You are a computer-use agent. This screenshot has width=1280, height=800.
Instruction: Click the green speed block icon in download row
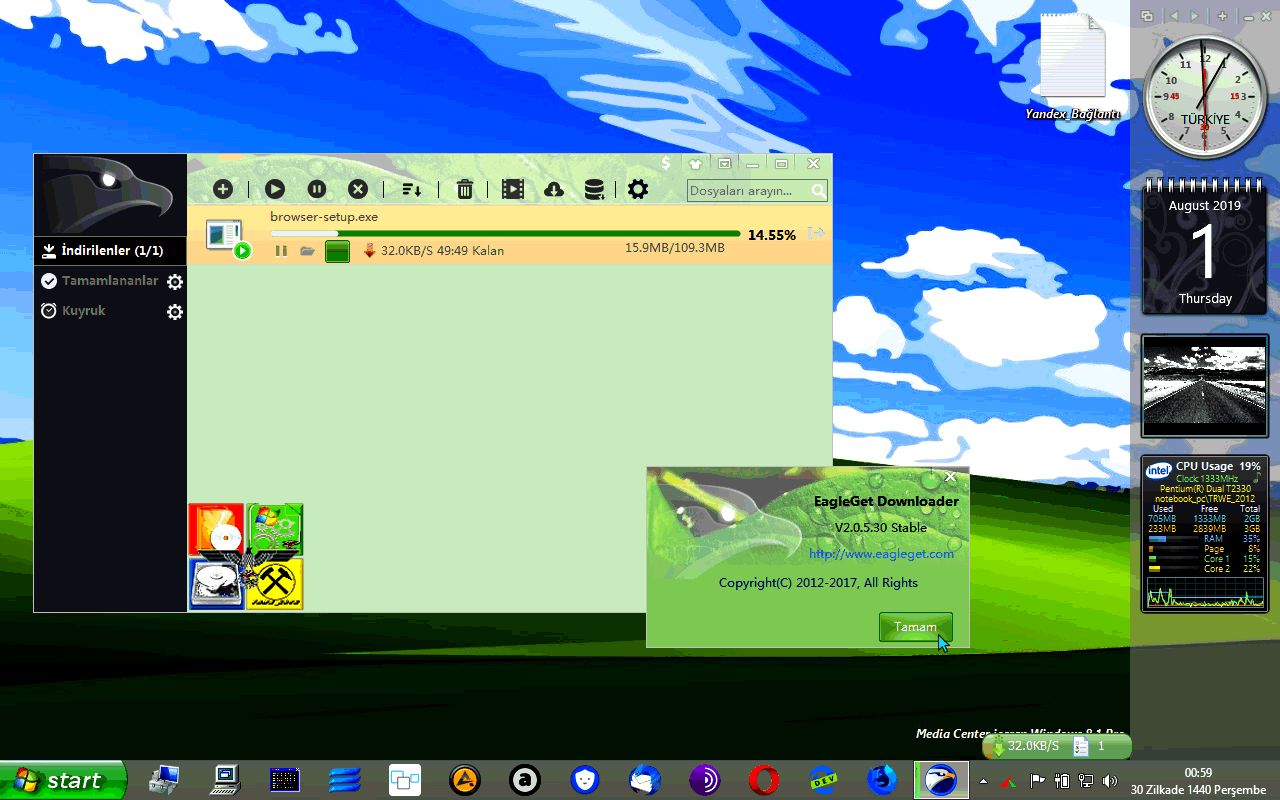tap(337, 251)
